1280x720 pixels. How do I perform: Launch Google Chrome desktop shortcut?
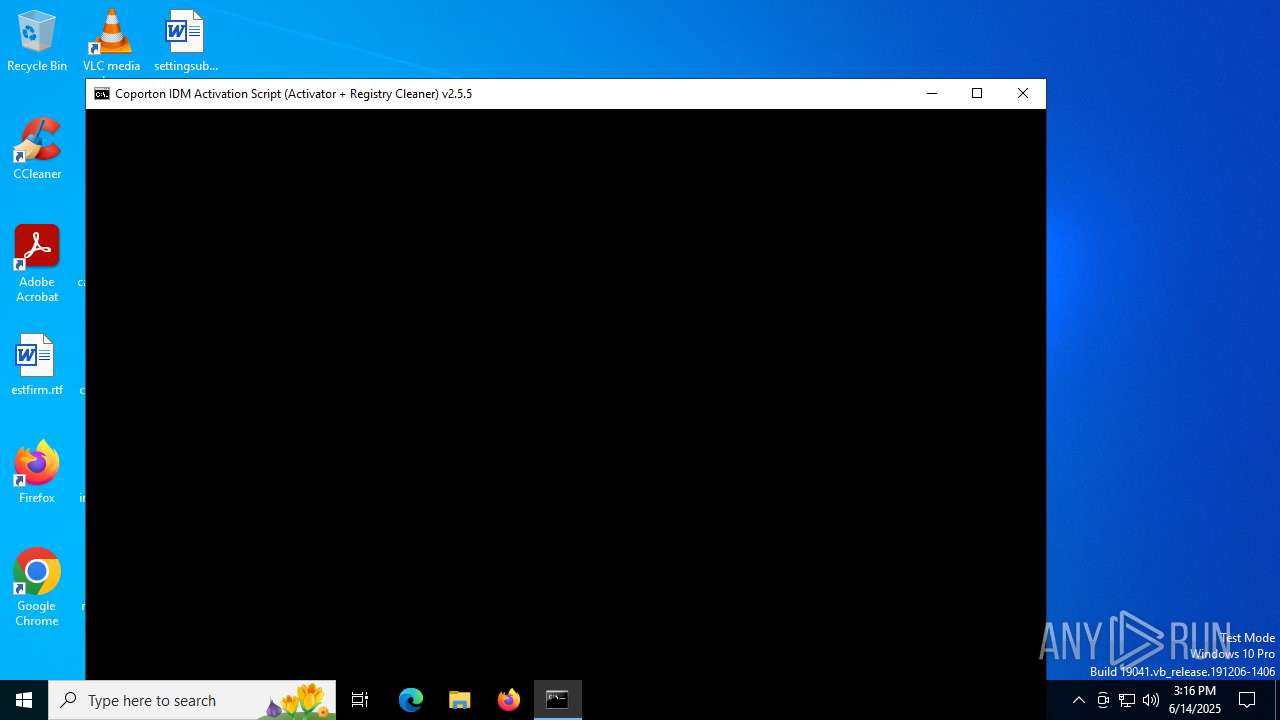(x=37, y=588)
